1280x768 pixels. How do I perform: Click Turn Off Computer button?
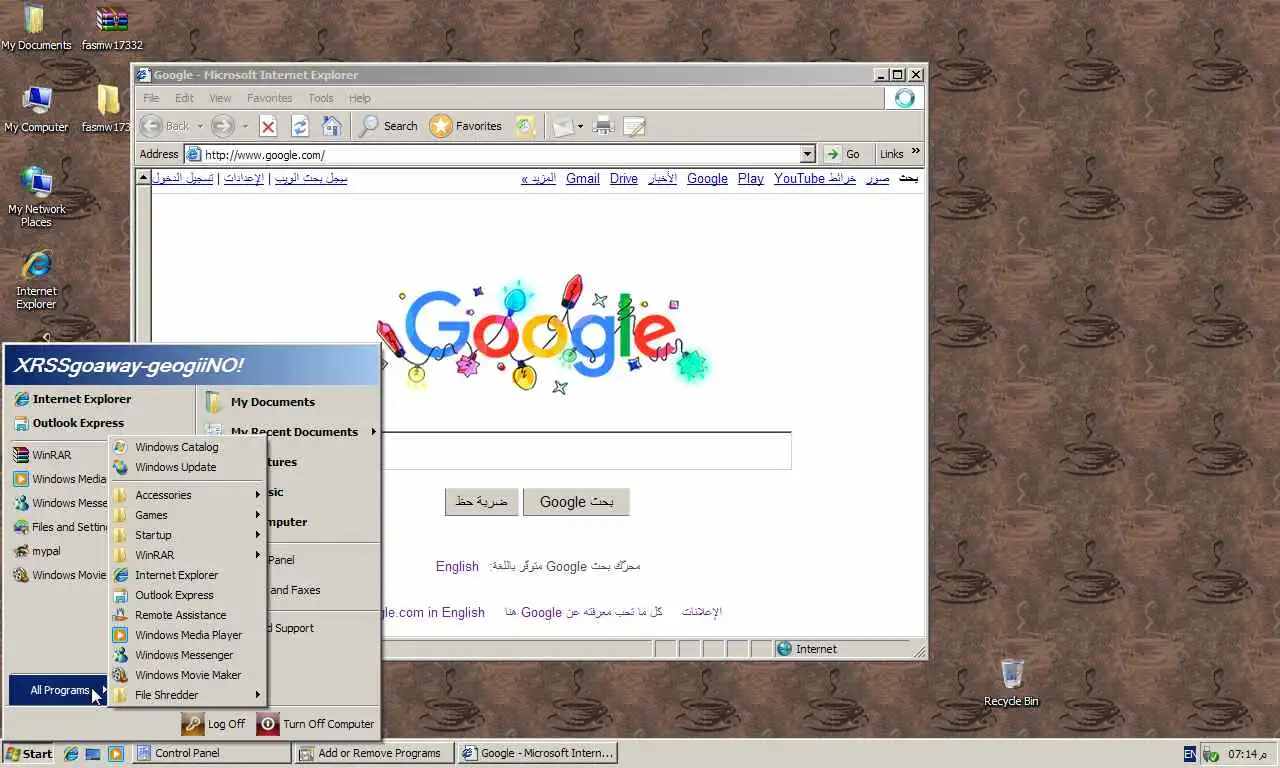coord(315,724)
